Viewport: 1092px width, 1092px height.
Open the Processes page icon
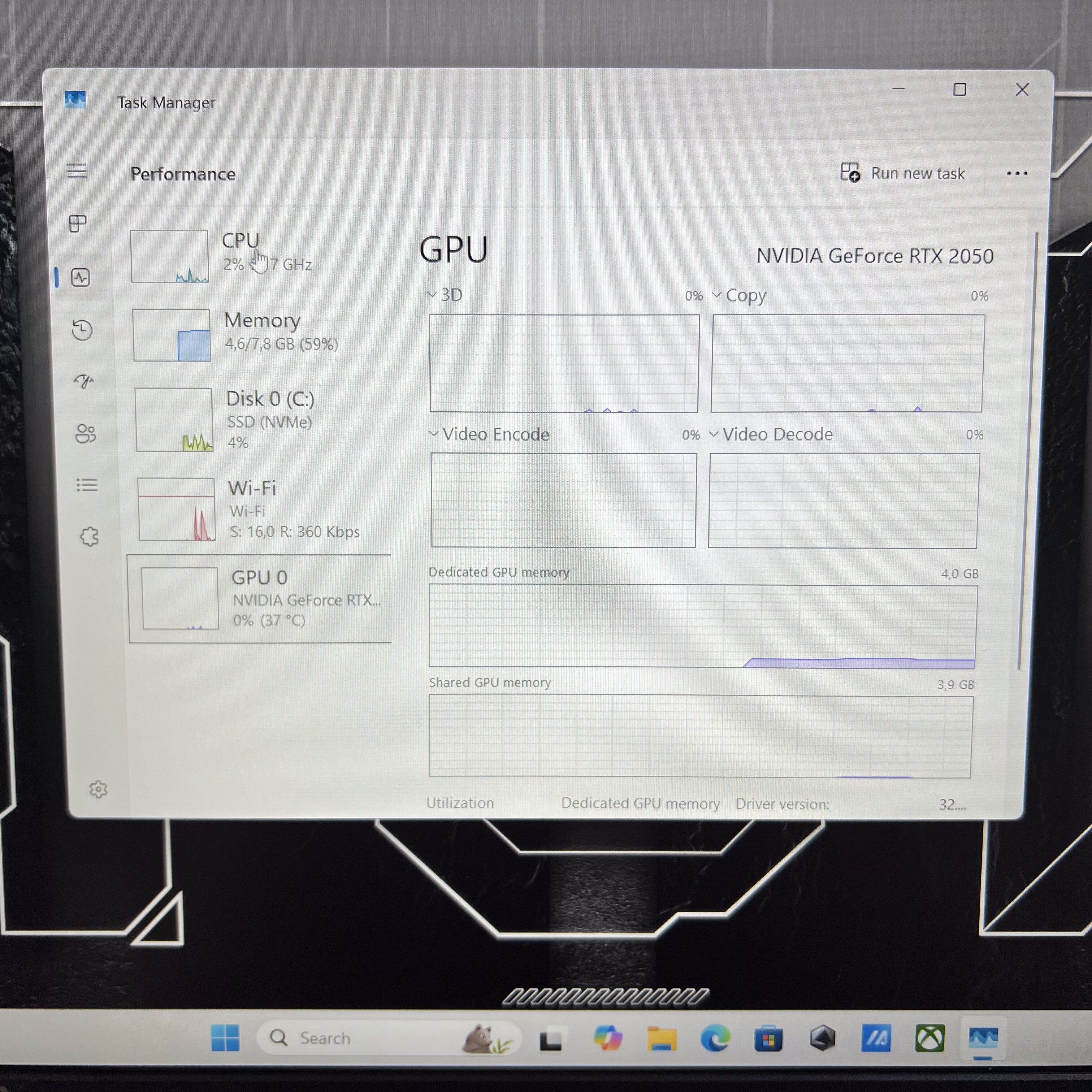78,223
